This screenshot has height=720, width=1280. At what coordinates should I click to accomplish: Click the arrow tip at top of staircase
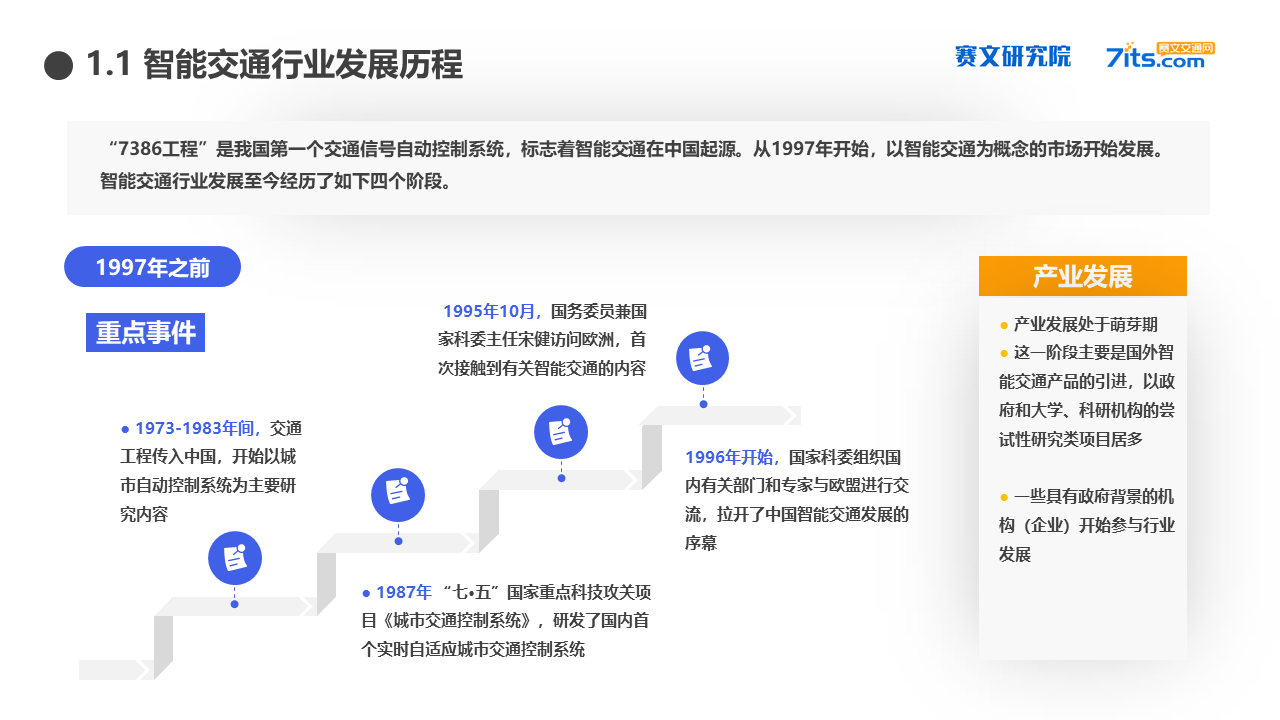click(x=793, y=415)
